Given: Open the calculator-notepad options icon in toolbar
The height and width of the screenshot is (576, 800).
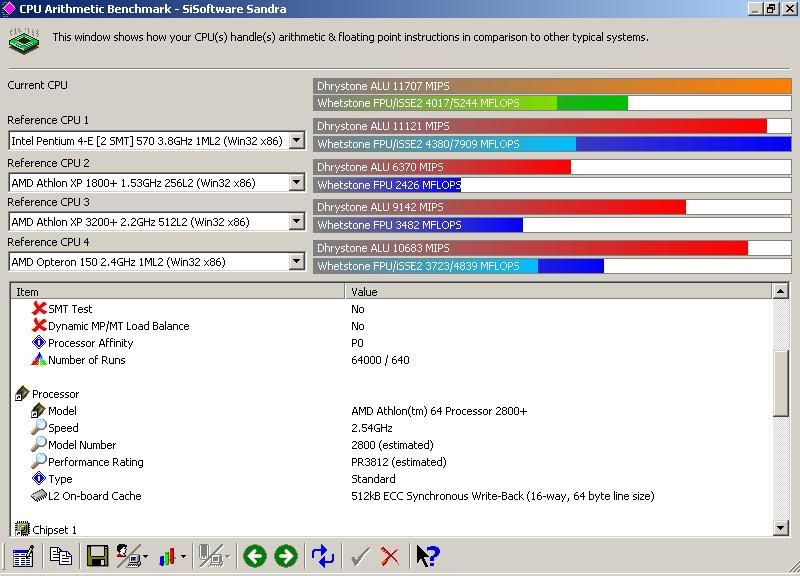Looking at the screenshot, I should point(23,556).
